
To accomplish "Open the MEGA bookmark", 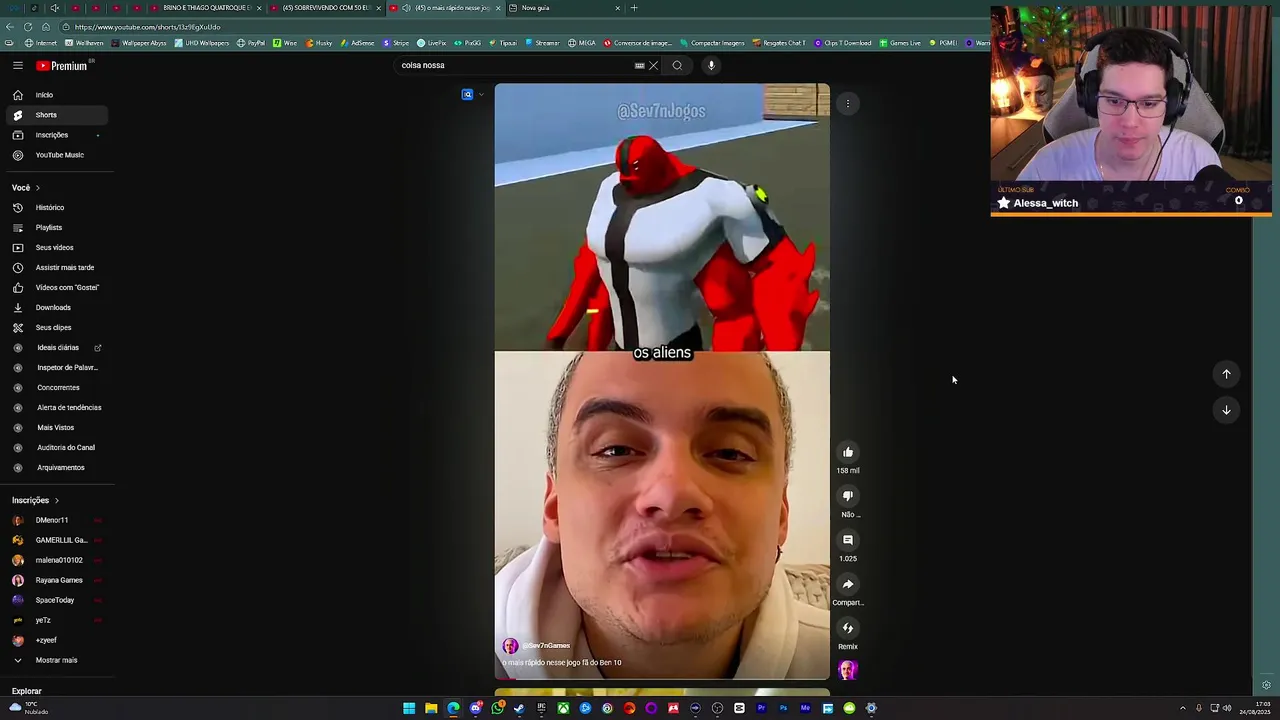I will tap(581, 43).
